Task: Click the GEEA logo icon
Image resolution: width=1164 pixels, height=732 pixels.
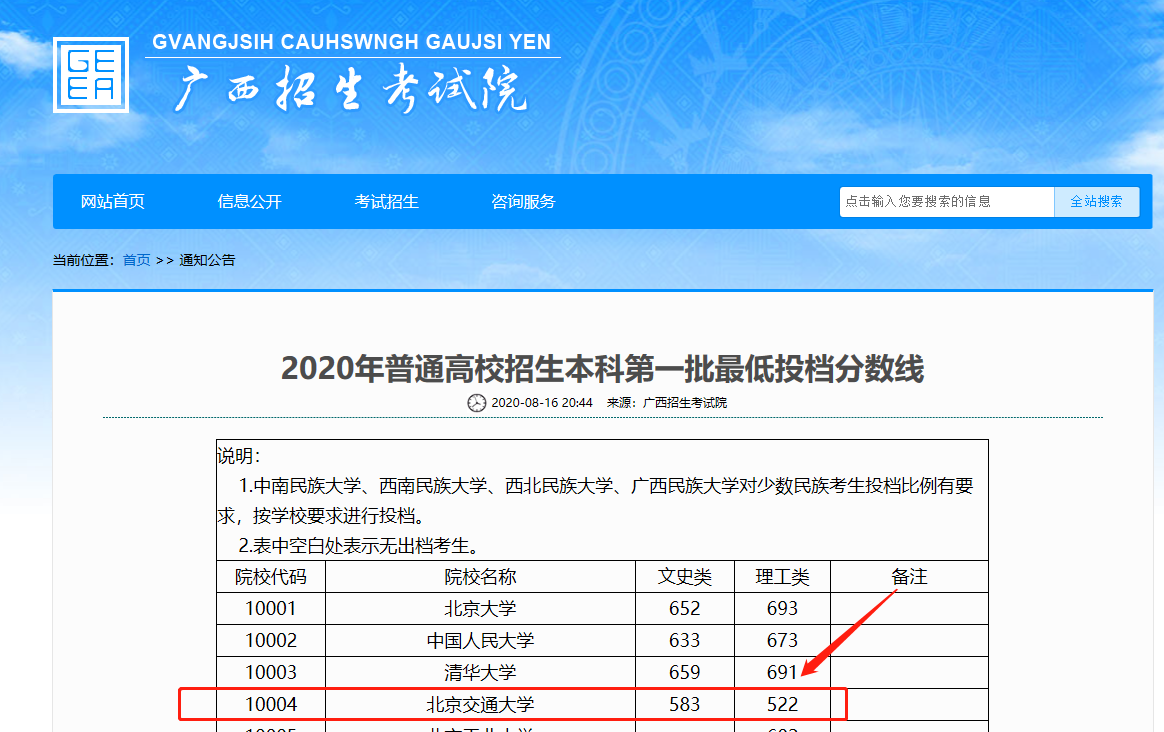Action: 91,75
